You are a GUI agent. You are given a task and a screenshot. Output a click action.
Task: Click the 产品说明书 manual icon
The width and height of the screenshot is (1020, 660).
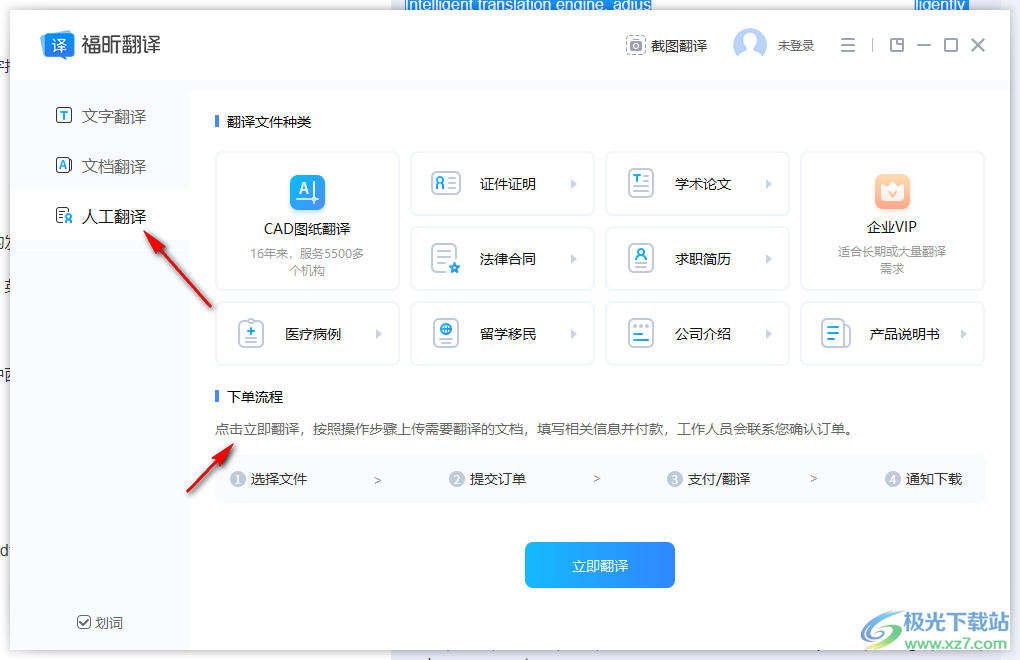(x=835, y=333)
